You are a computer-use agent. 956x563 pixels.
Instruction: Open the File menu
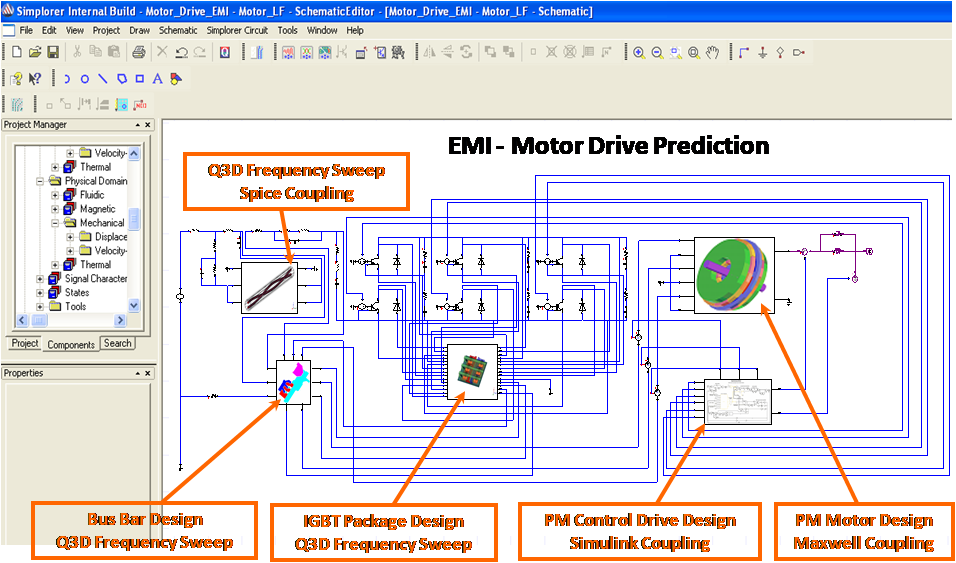(26, 30)
